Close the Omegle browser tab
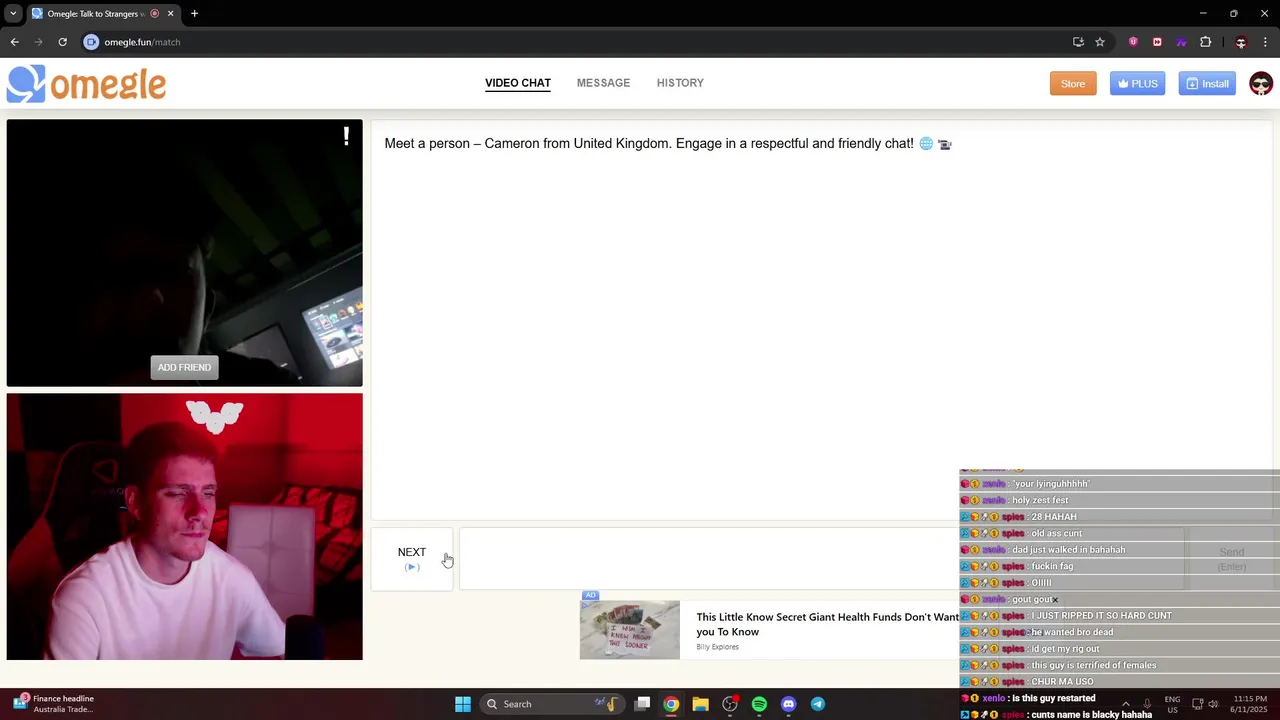 [170, 14]
